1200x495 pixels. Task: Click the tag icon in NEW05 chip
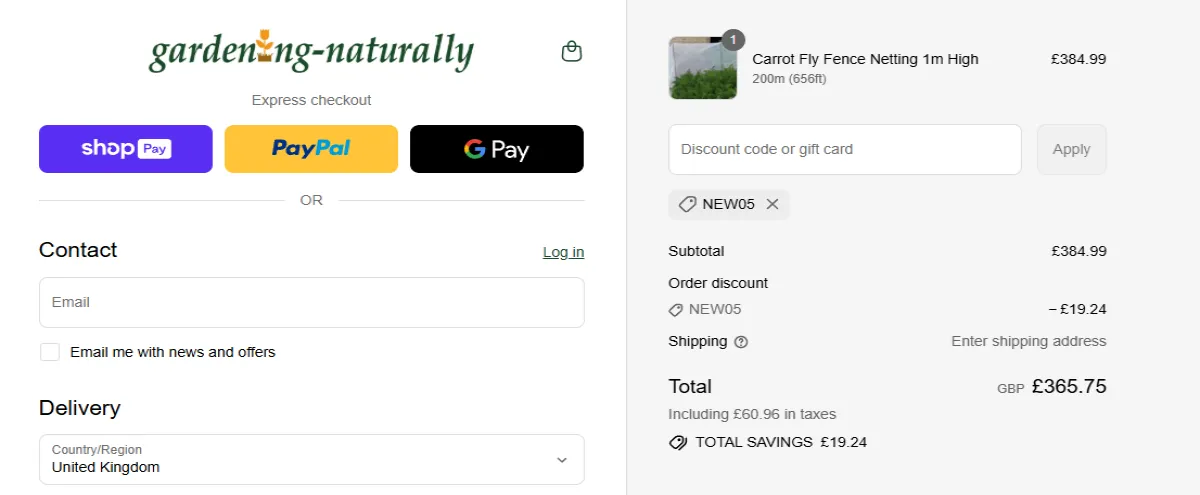click(687, 204)
